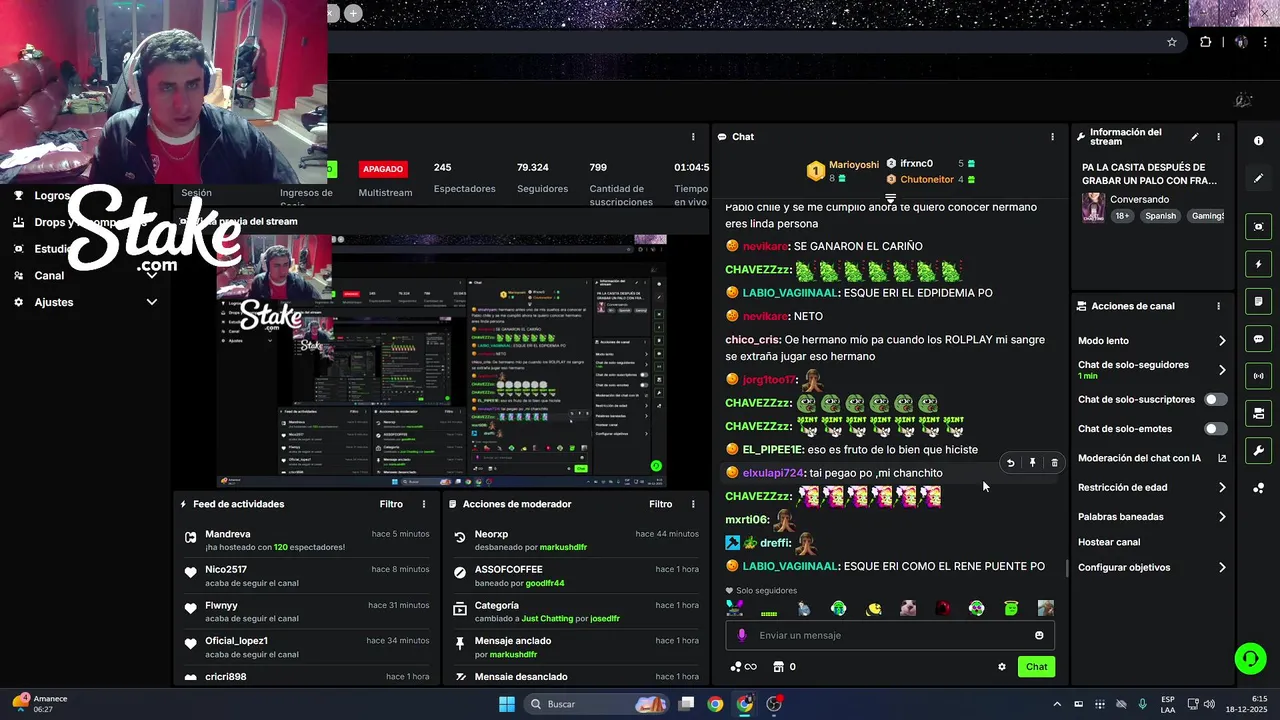Open Ajustes in left navigation
The width and height of the screenshot is (1280, 720).
click(54, 302)
